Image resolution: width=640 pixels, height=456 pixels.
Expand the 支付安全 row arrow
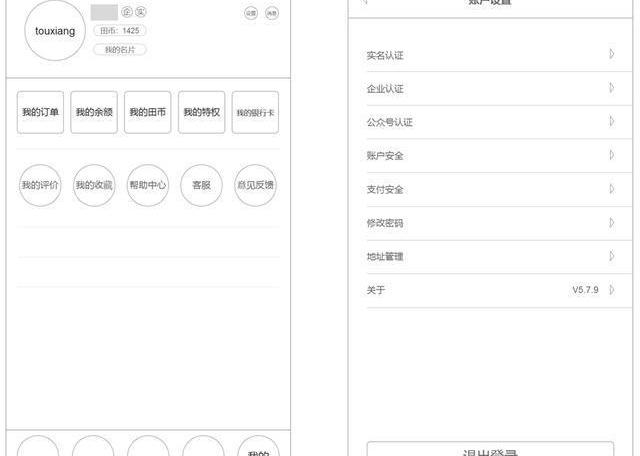pyautogui.click(x=611, y=189)
